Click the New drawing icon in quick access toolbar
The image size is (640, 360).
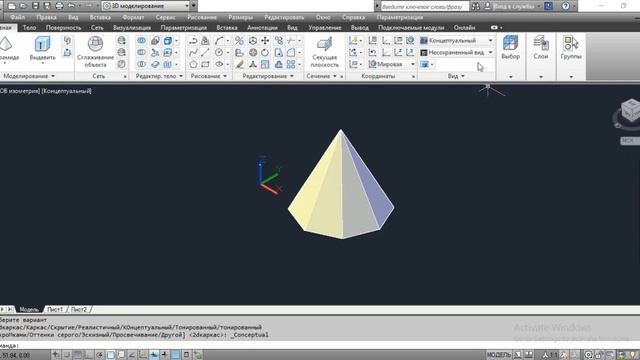[x=12, y=6]
